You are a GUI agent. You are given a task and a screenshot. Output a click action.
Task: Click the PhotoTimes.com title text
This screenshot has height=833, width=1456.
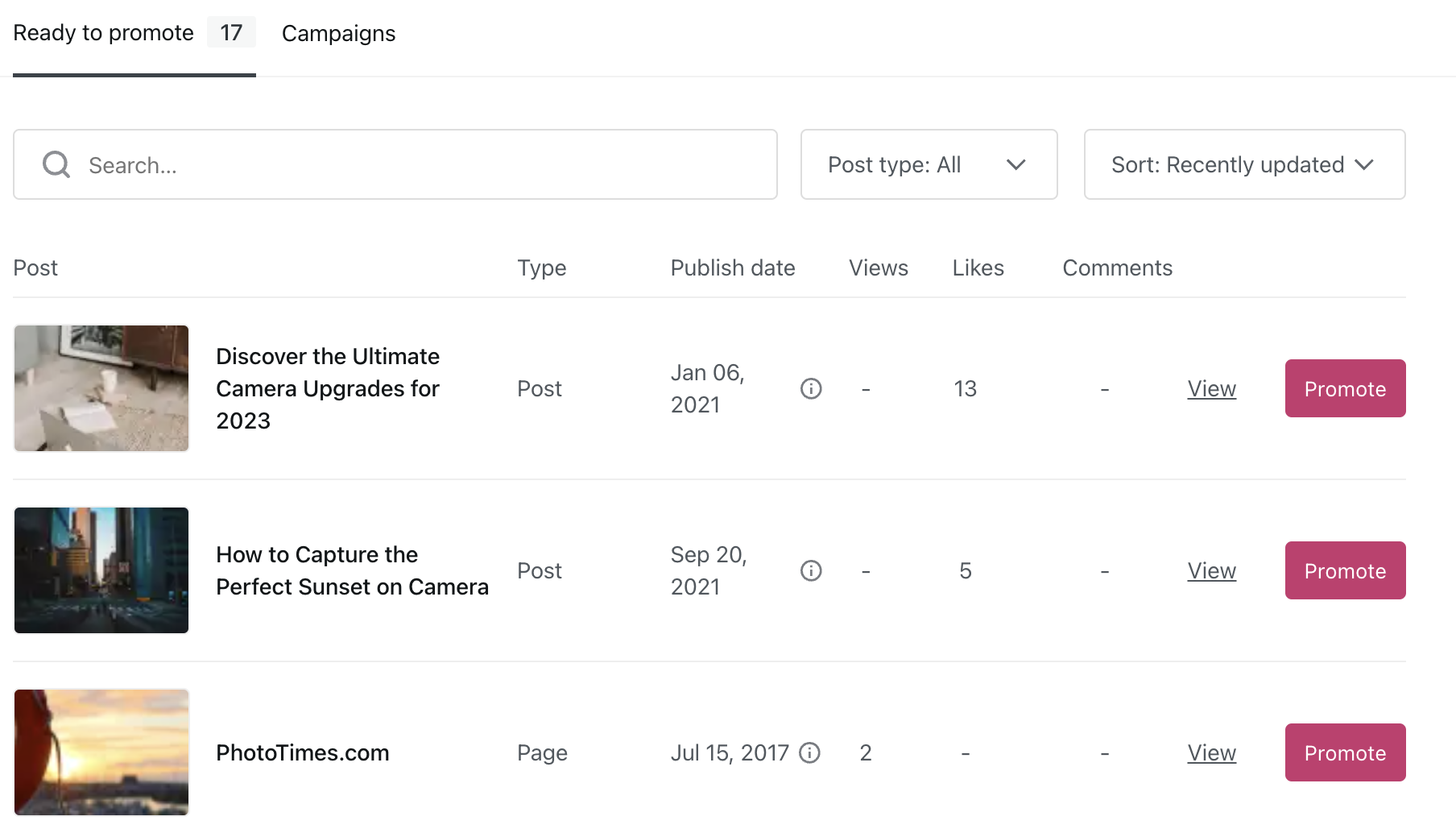302,752
